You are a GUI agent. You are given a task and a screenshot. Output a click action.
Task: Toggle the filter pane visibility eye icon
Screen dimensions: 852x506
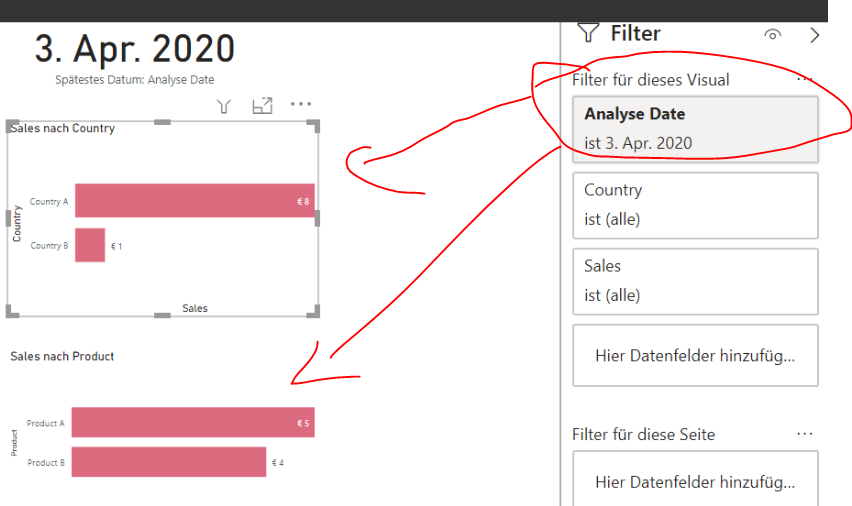pyautogui.click(x=772, y=35)
